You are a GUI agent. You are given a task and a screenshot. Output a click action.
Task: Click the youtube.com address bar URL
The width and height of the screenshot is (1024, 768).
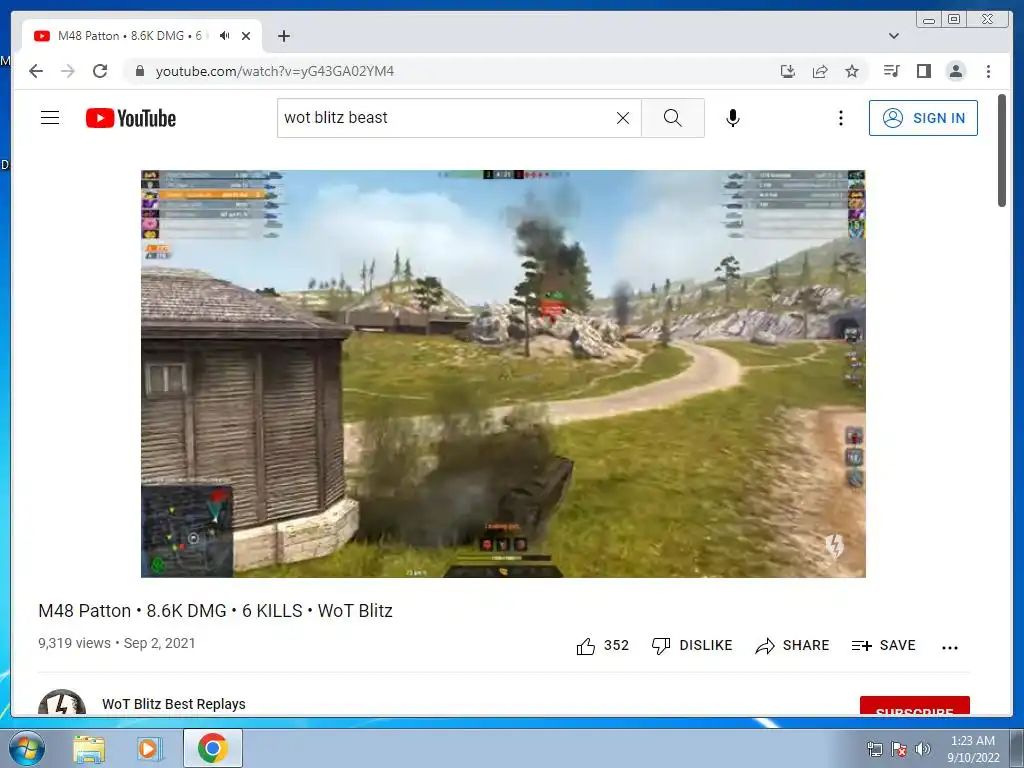pyautogui.click(x=274, y=71)
